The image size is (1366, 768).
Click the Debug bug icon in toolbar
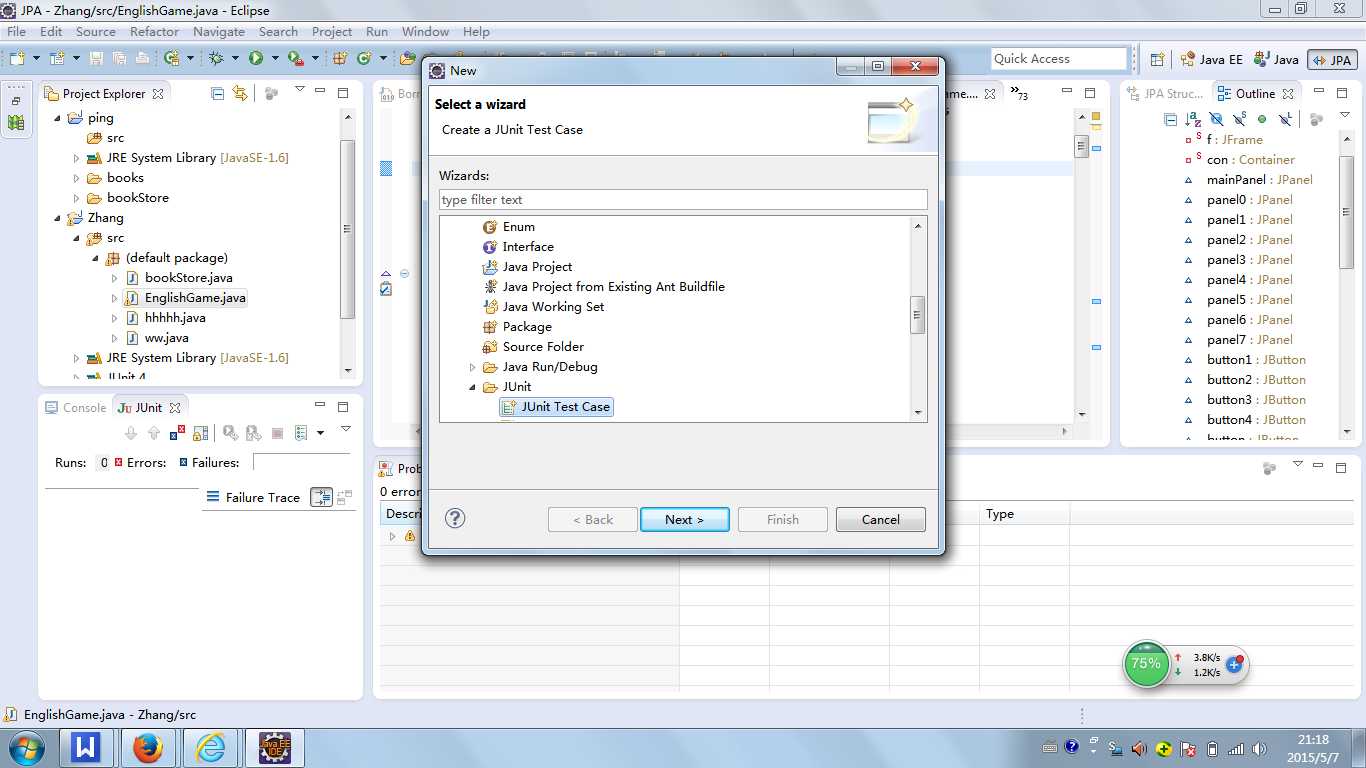coord(216,59)
